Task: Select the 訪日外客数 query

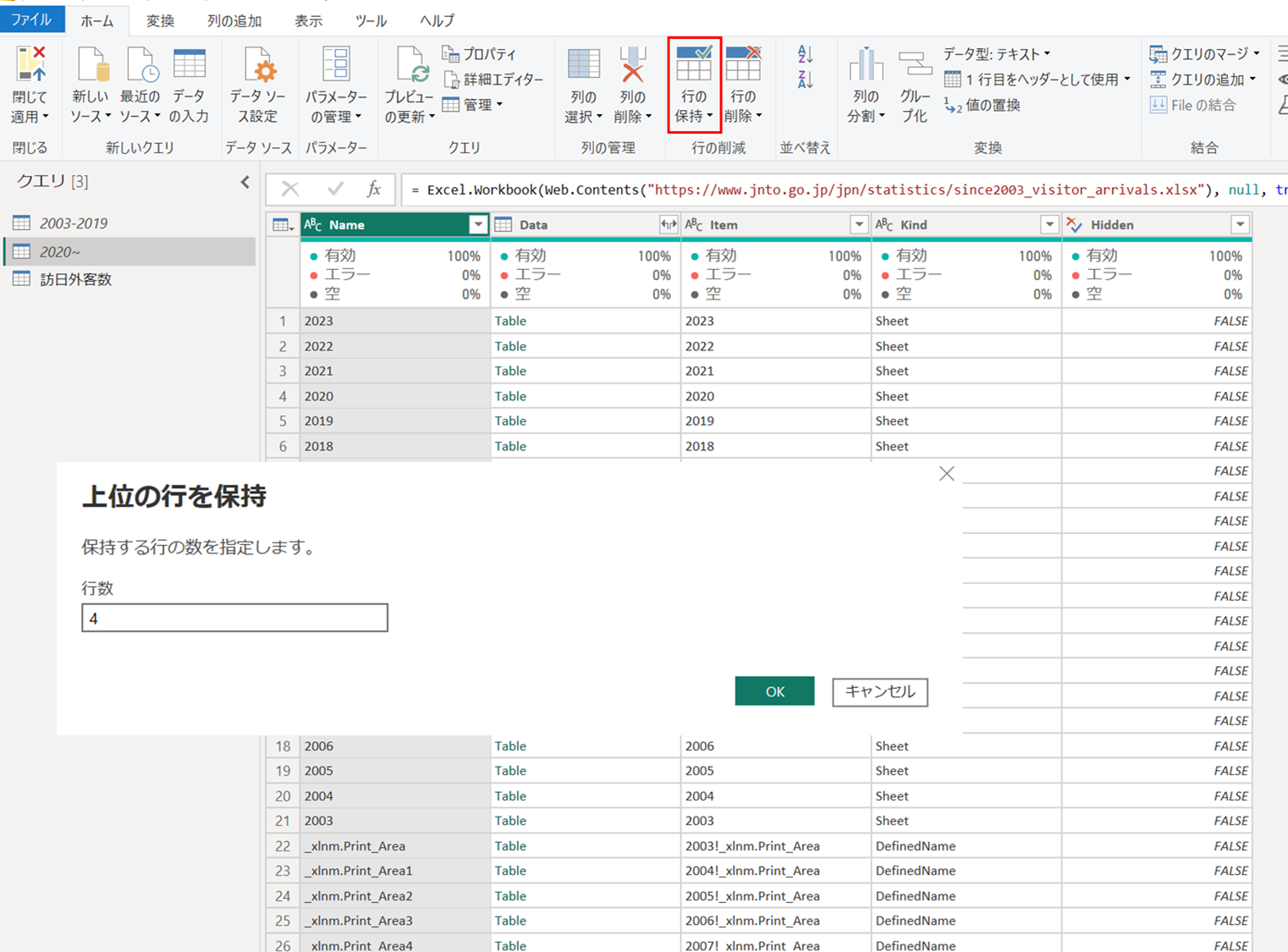Action: [129, 279]
